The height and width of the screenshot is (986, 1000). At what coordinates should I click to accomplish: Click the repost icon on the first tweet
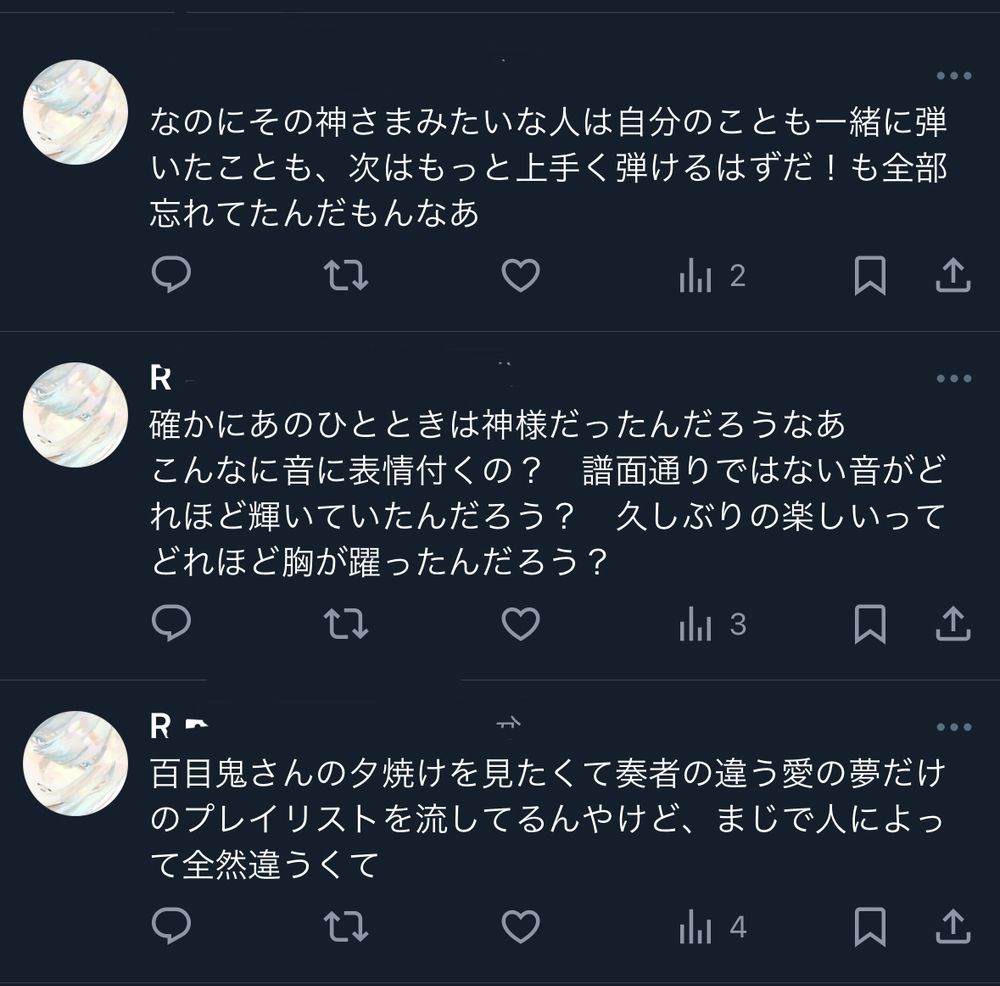[347, 275]
